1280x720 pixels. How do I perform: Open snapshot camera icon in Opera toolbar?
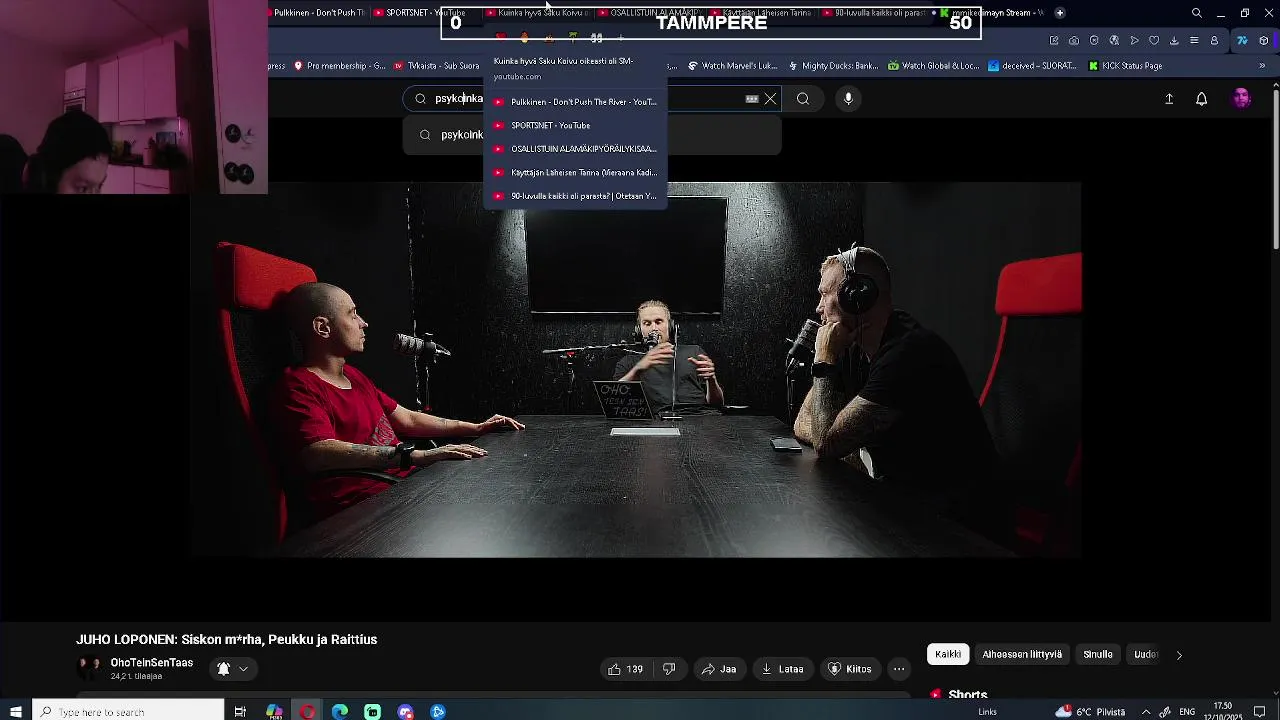1074,41
